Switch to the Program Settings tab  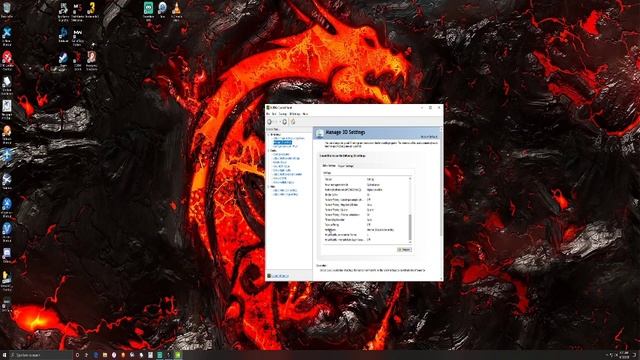click(346, 166)
